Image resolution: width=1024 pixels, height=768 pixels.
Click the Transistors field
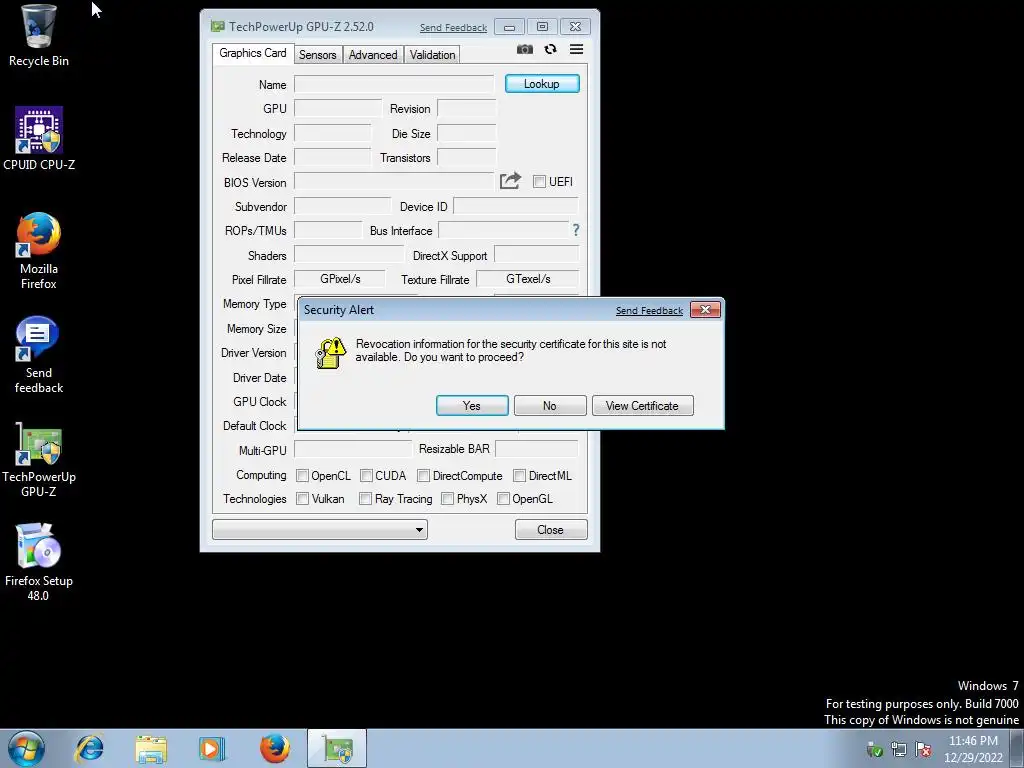466,157
